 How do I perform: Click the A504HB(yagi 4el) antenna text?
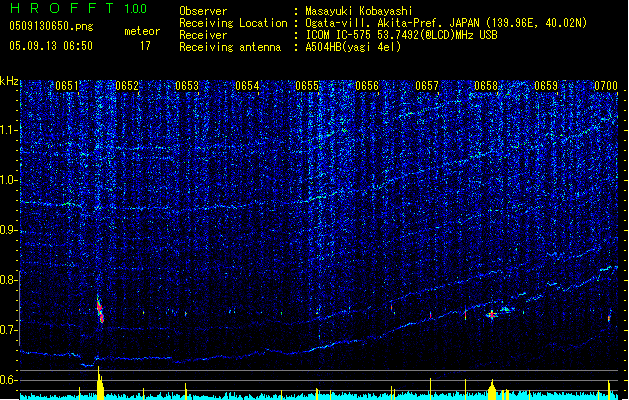(353, 47)
